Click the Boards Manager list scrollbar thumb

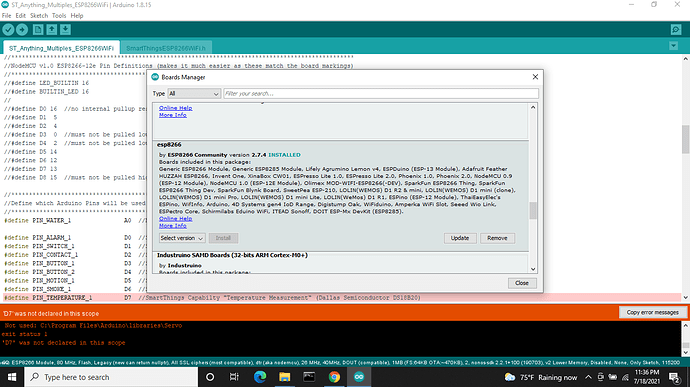[533, 210]
